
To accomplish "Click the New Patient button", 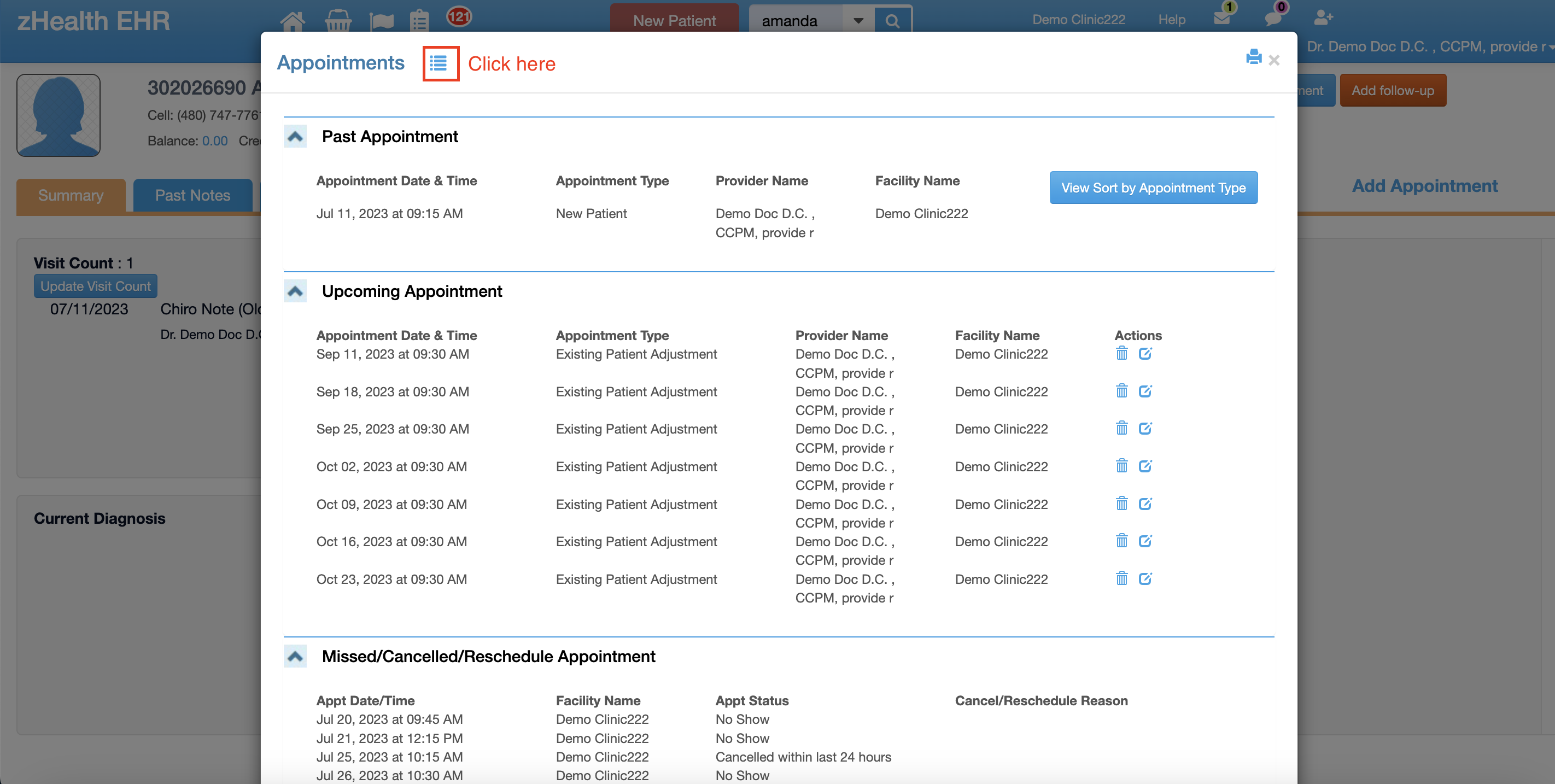I will (674, 19).
